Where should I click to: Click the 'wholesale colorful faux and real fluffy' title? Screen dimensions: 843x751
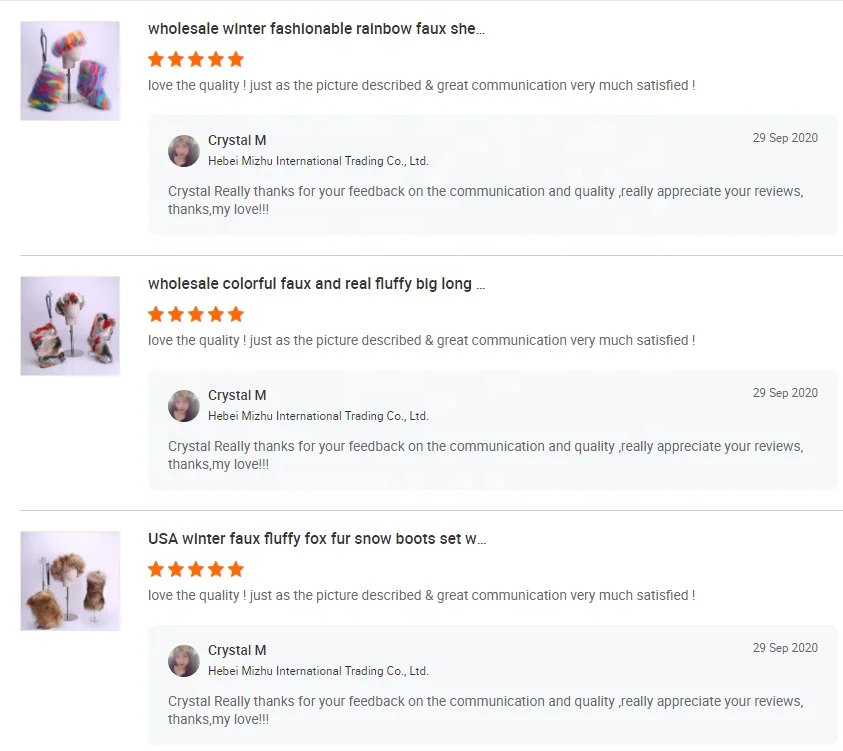(316, 284)
